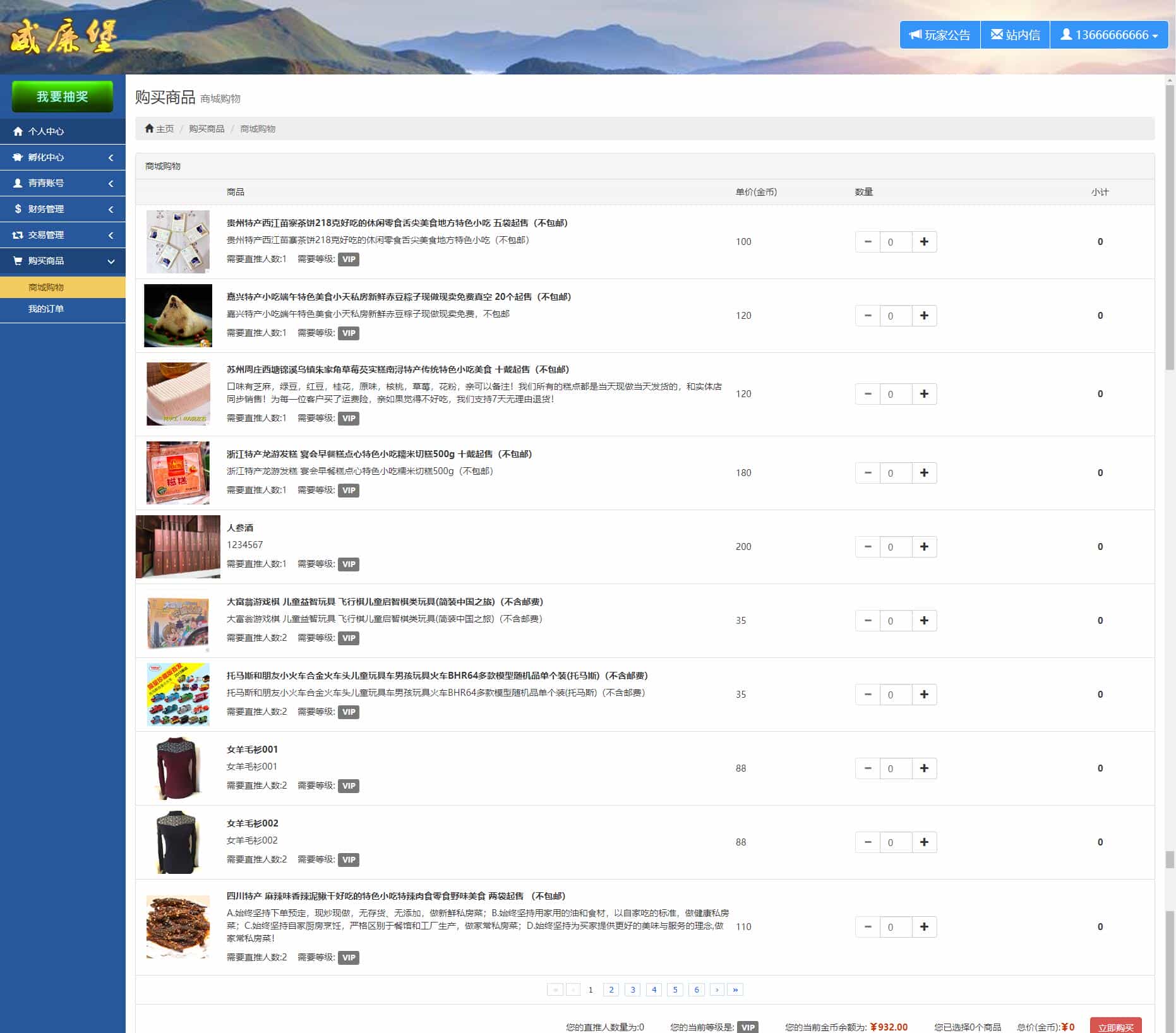Expand the 财务管理 sidebar menu
This screenshot has width=1176, height=1033.
[x=63, y=209]
